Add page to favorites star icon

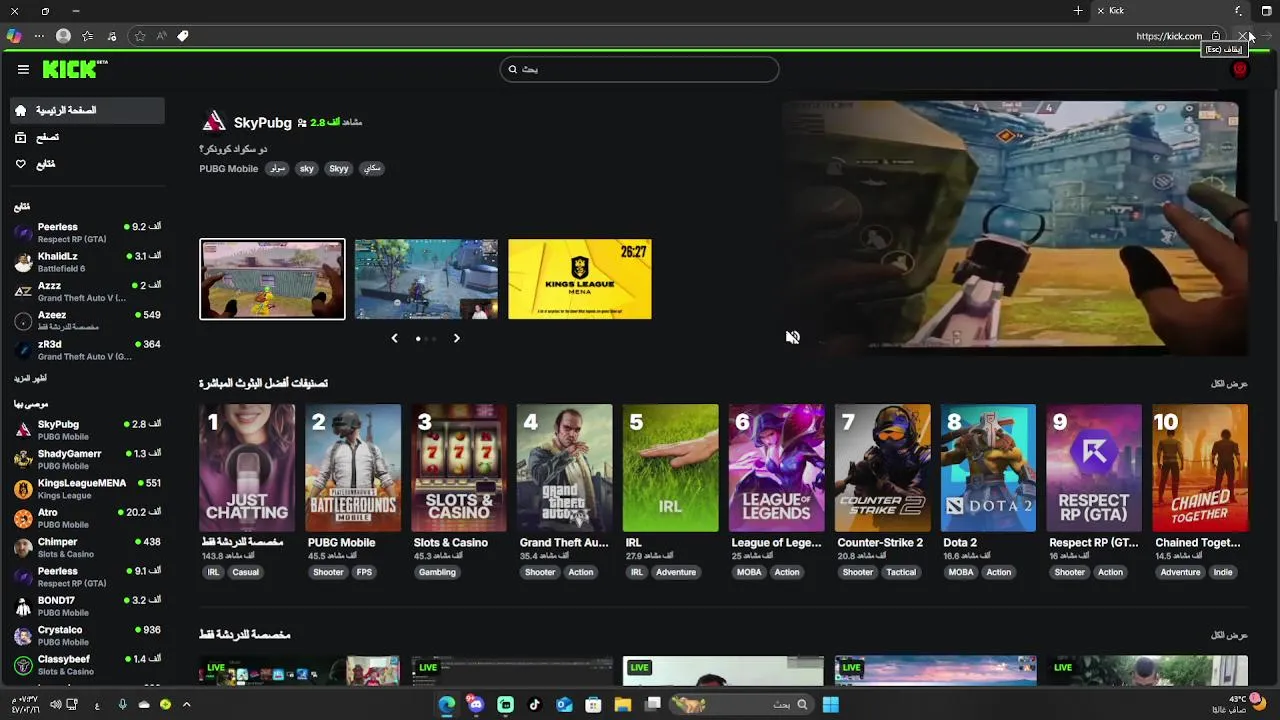140,36
